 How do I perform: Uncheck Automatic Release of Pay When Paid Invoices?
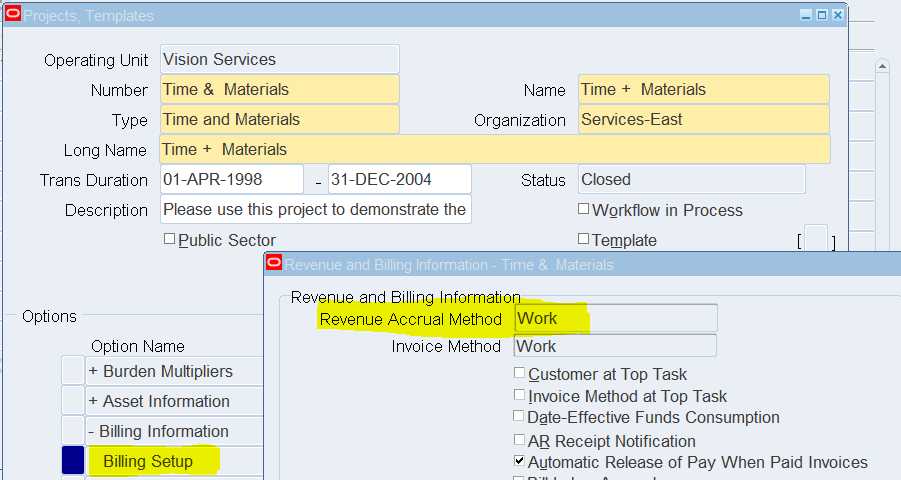pyautogui.click(x=519, y=460)
